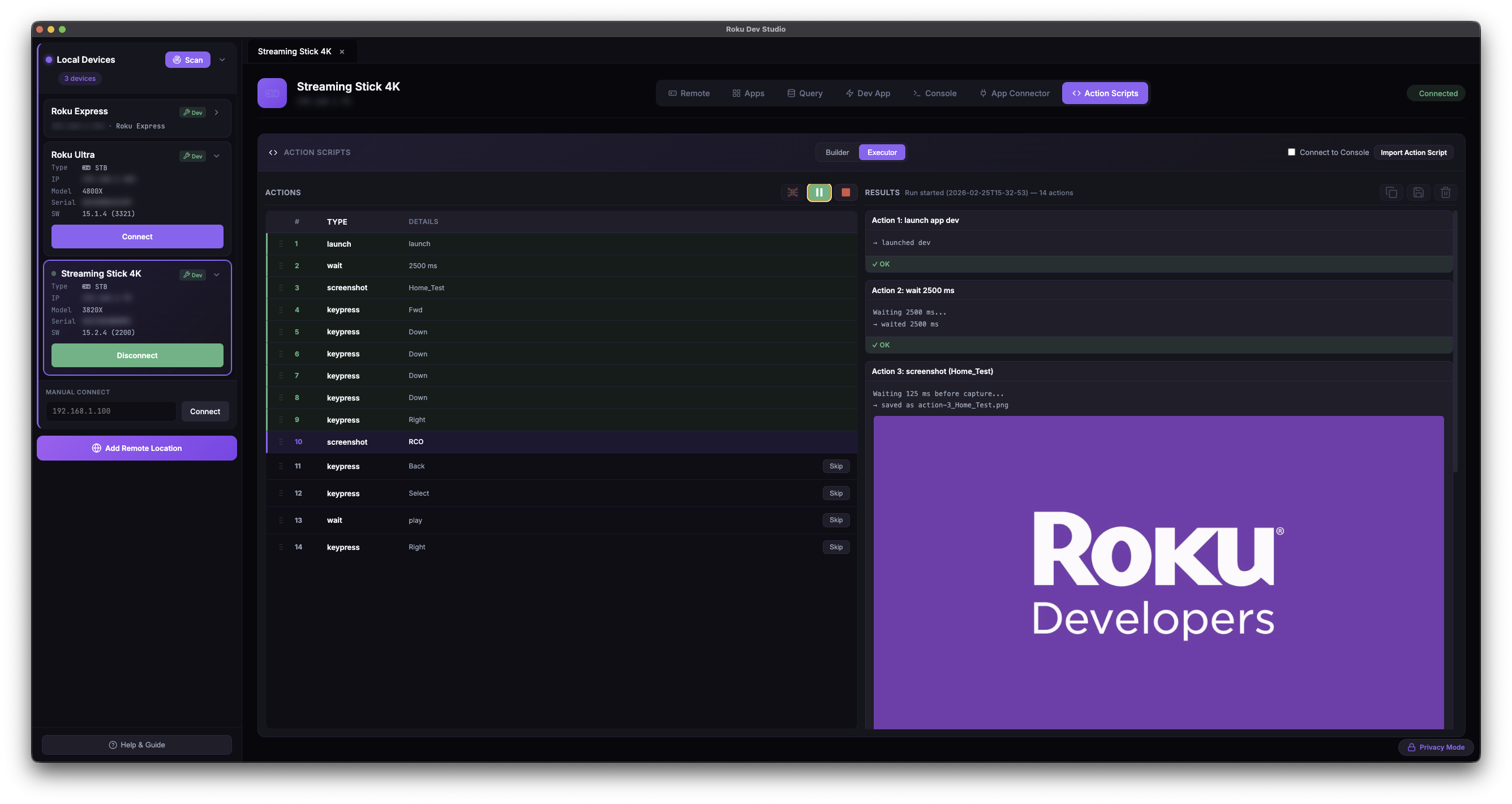Screen dimensions: 1512x804
Task: Click the drag handle on action row 13
Action: click(281, 521)
